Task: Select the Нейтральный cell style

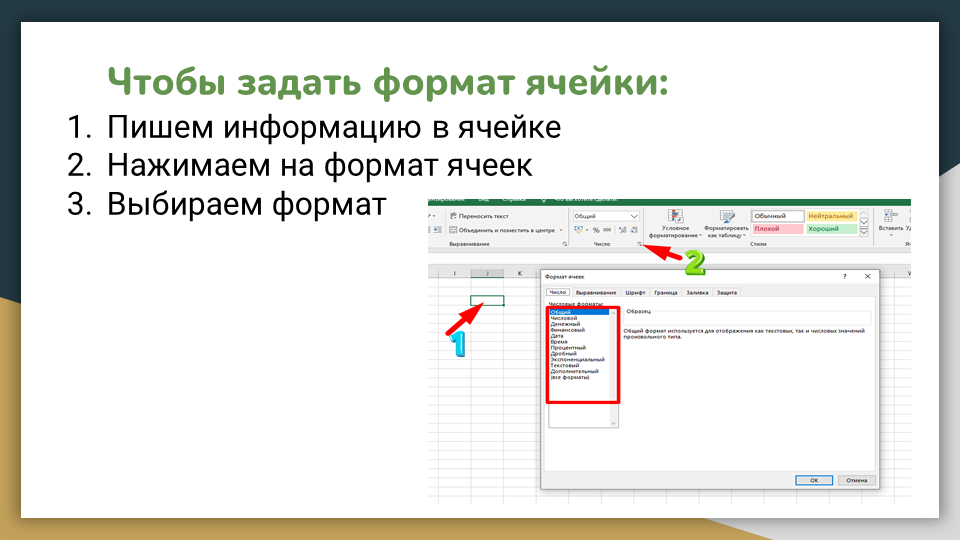Action: pyautogui.click(x=831, y=216)
